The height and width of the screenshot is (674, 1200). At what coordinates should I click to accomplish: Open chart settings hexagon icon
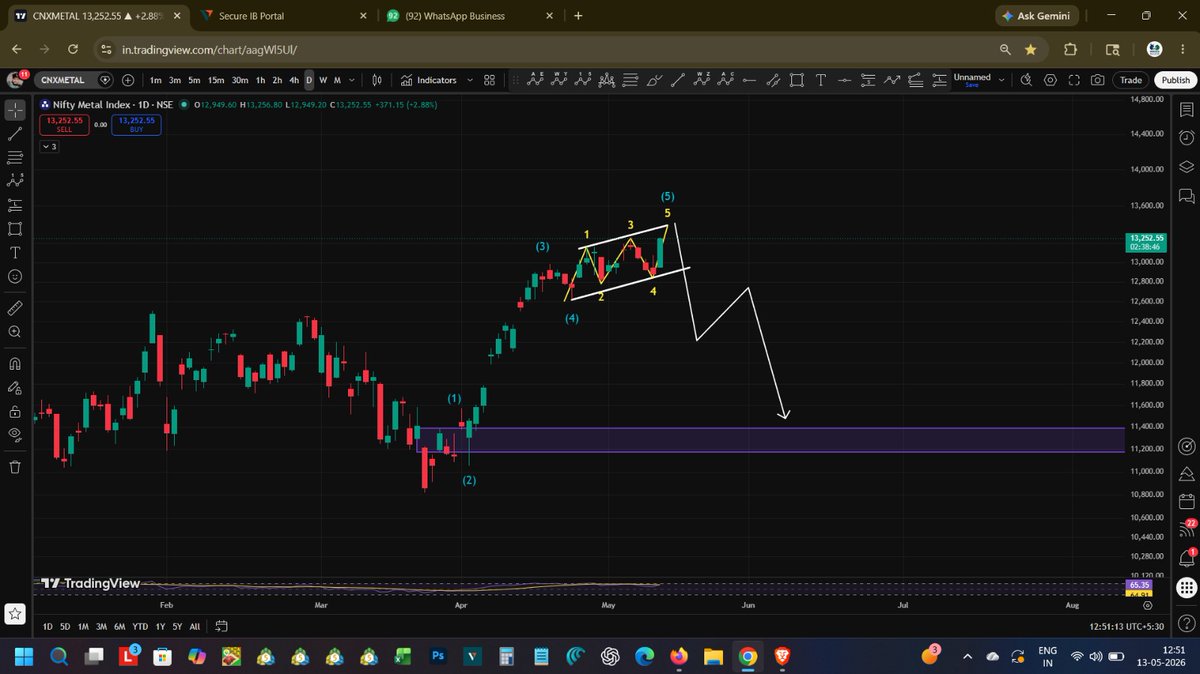tap(1050, 80)
